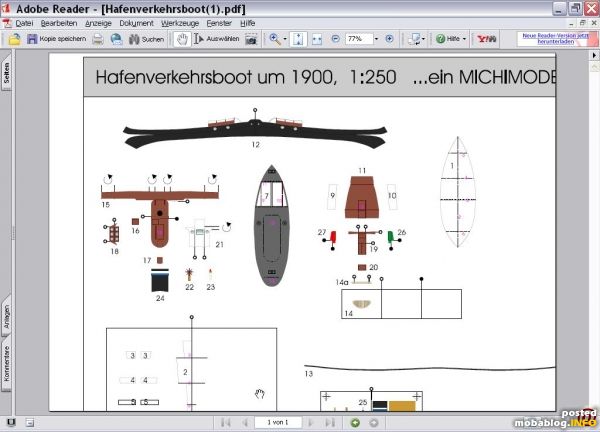Click the page number field 1 von 1
The width and height of the screenshot is (600, 432).
278,422
